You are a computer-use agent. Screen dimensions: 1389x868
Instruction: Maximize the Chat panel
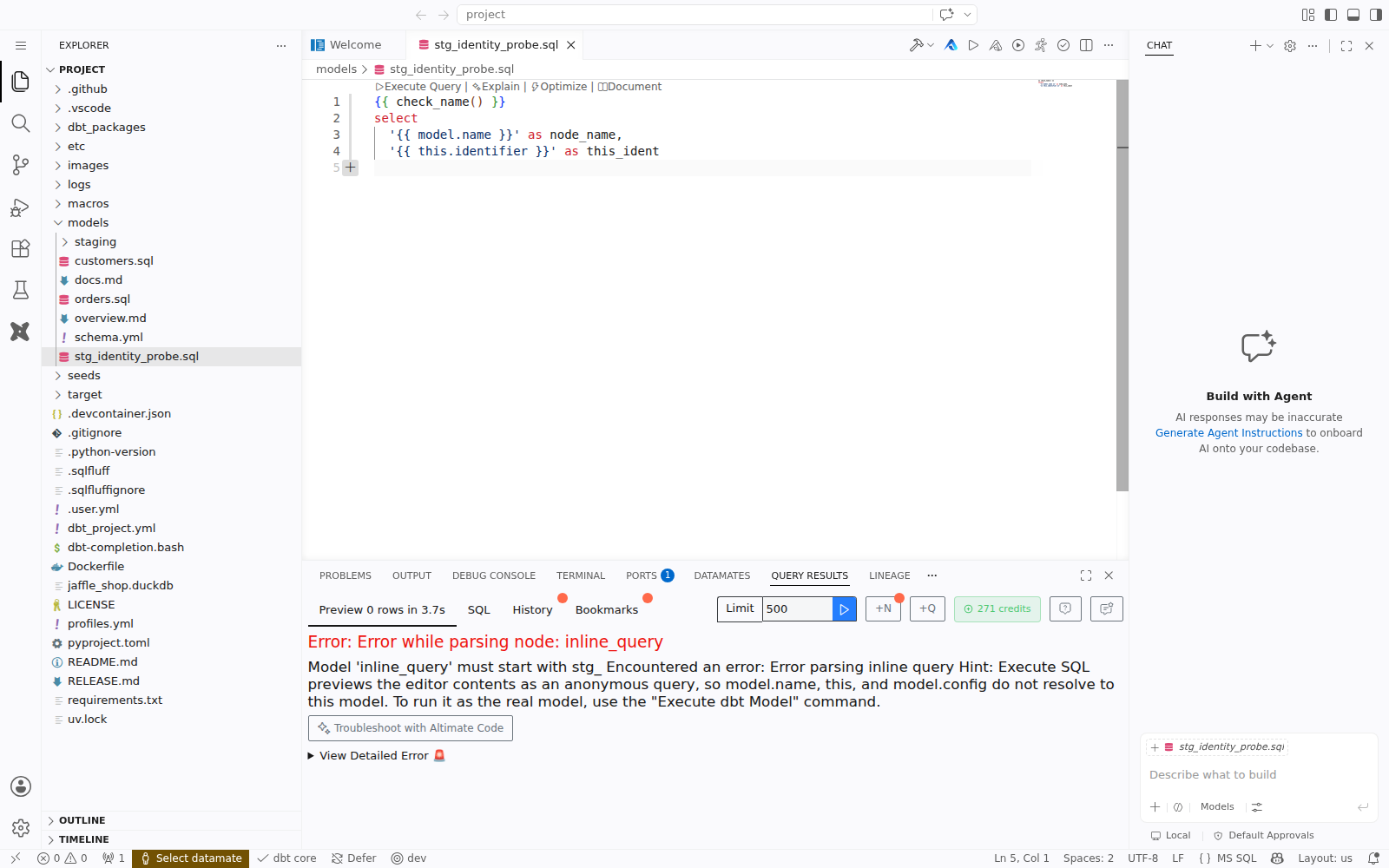(x=1346, y=46)
